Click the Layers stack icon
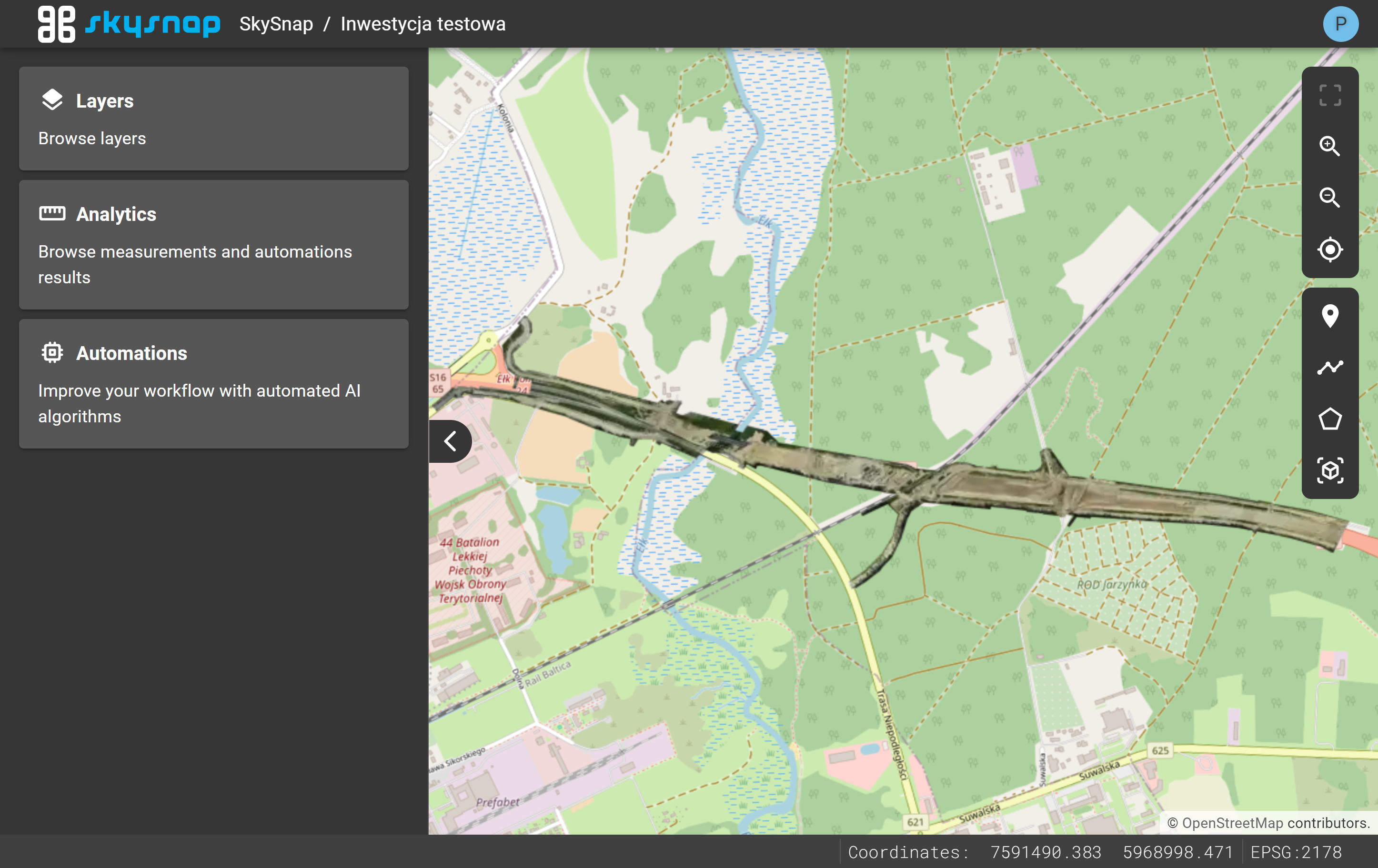The image size is (1378, 868). click(x=52, y=100)
